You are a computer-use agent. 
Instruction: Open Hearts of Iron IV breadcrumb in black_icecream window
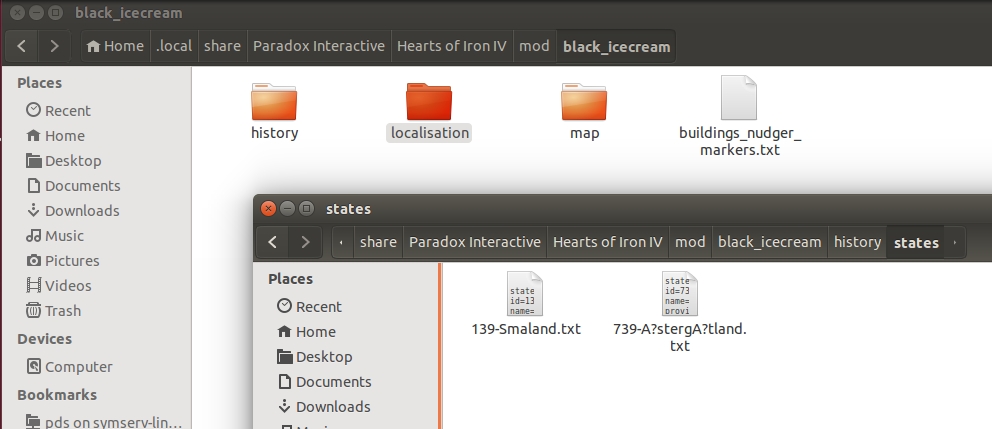tap(452, 46)
